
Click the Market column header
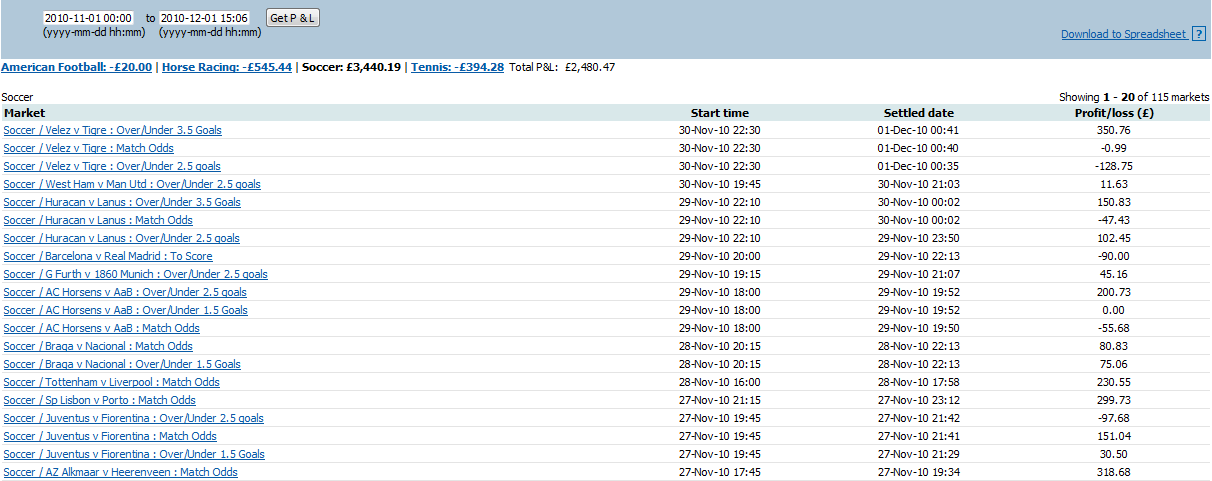point(25,113)
